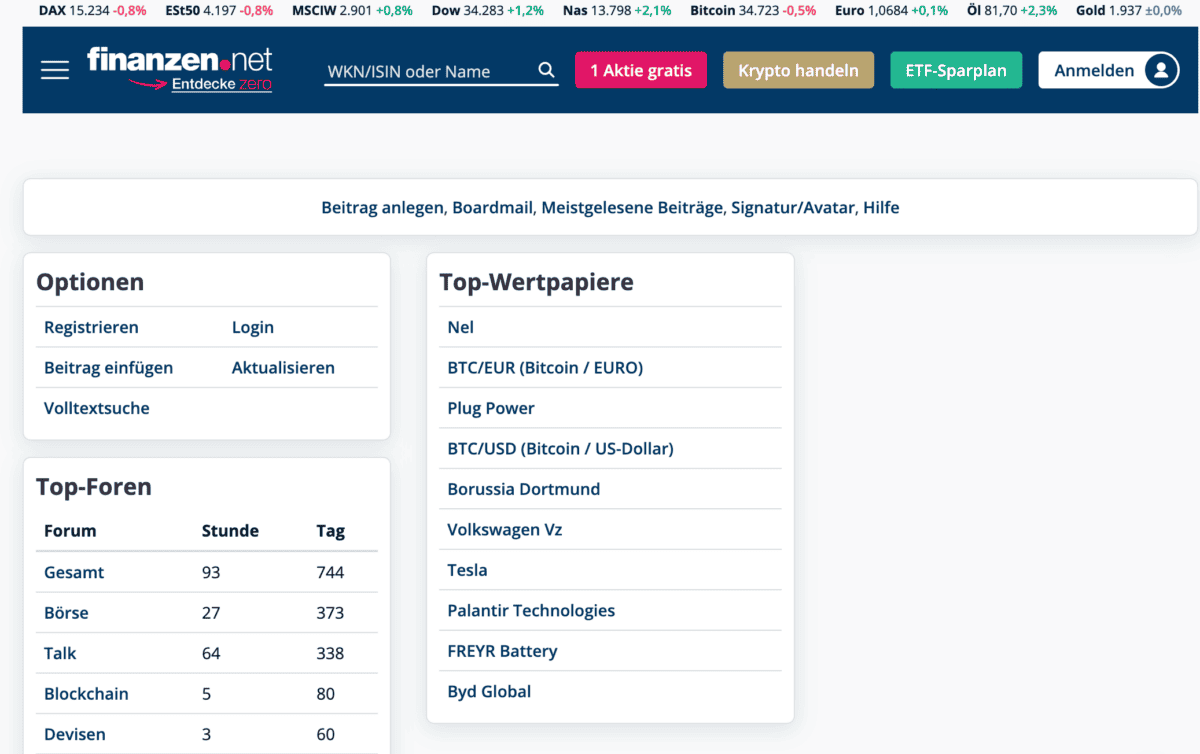
Task: Open the Tesla security page
Action: pyautogui.click(x=466, y=569)
